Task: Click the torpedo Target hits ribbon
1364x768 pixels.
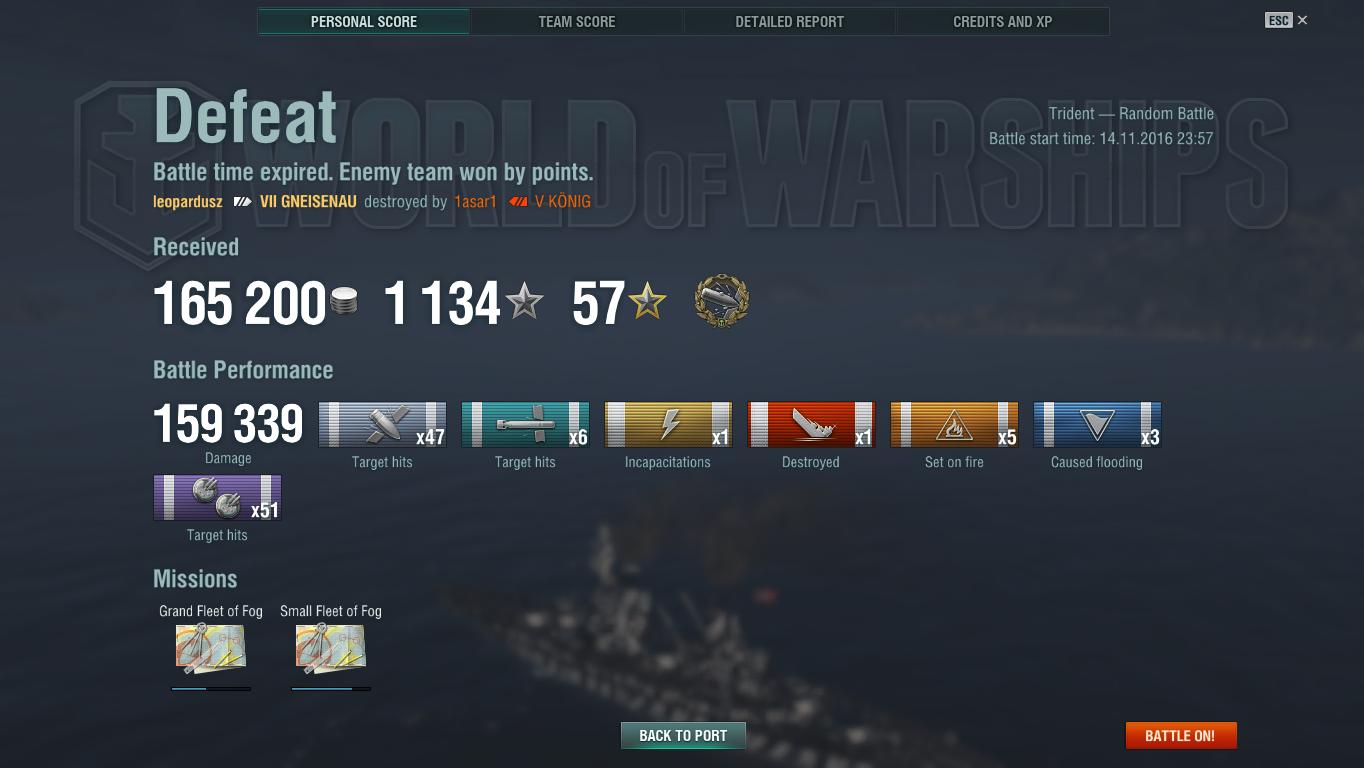Action: [x=525, y=425]
